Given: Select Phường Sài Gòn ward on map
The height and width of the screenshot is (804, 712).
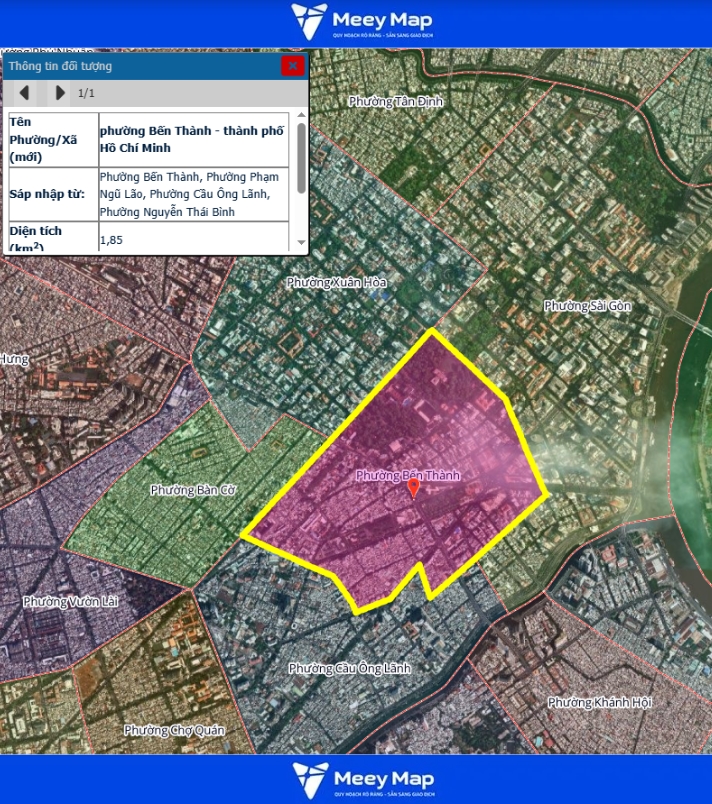Looking at the screenshot, I should coord(587,306).
